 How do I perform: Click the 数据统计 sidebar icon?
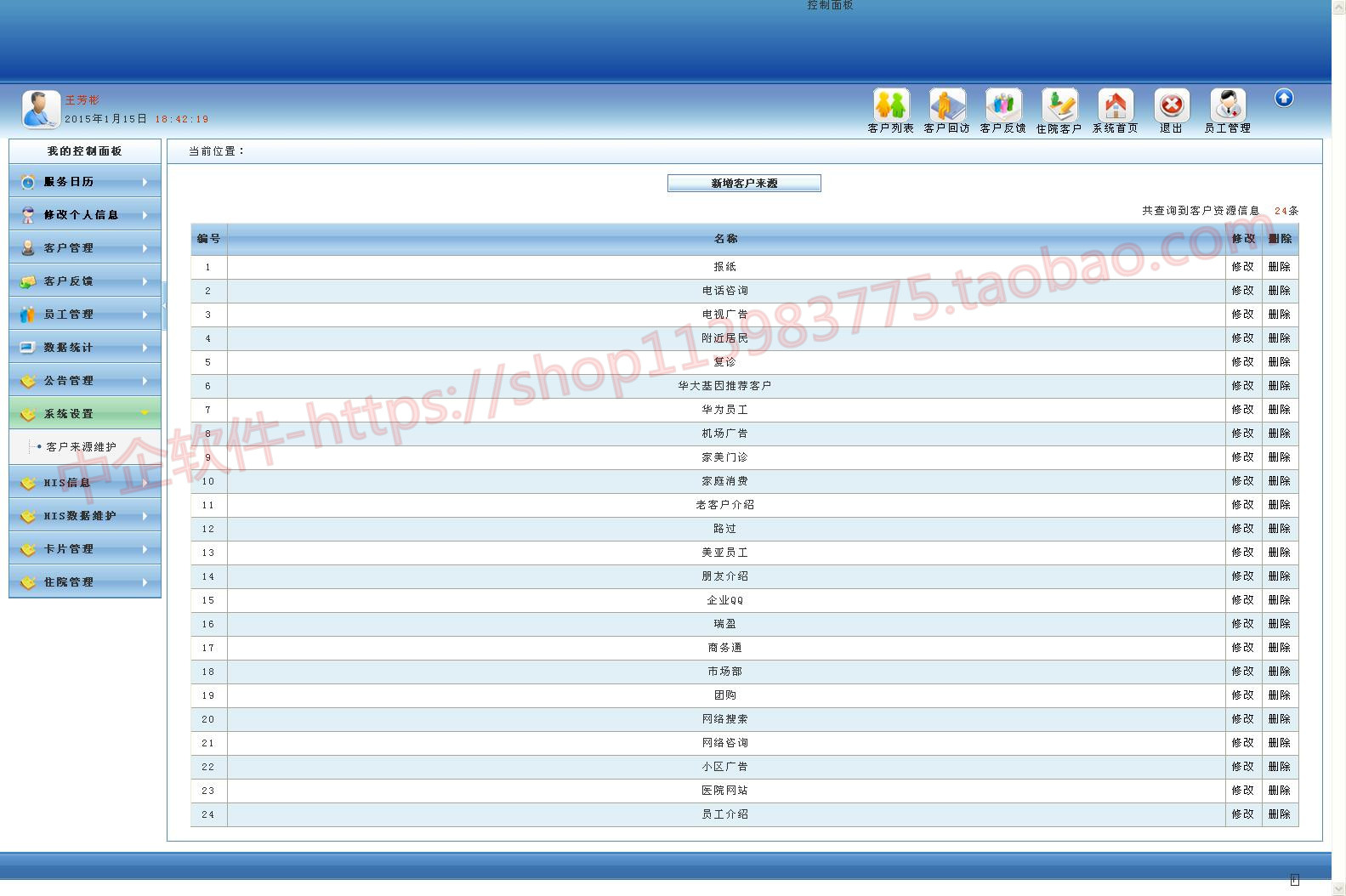28,347
